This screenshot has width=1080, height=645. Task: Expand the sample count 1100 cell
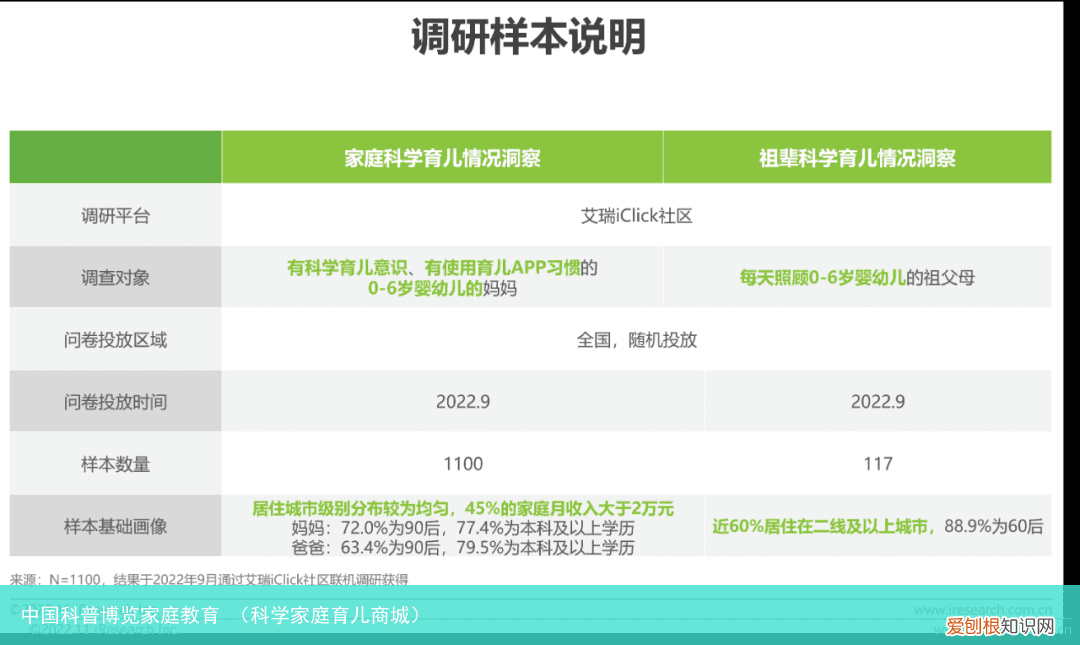pos(463,463)
